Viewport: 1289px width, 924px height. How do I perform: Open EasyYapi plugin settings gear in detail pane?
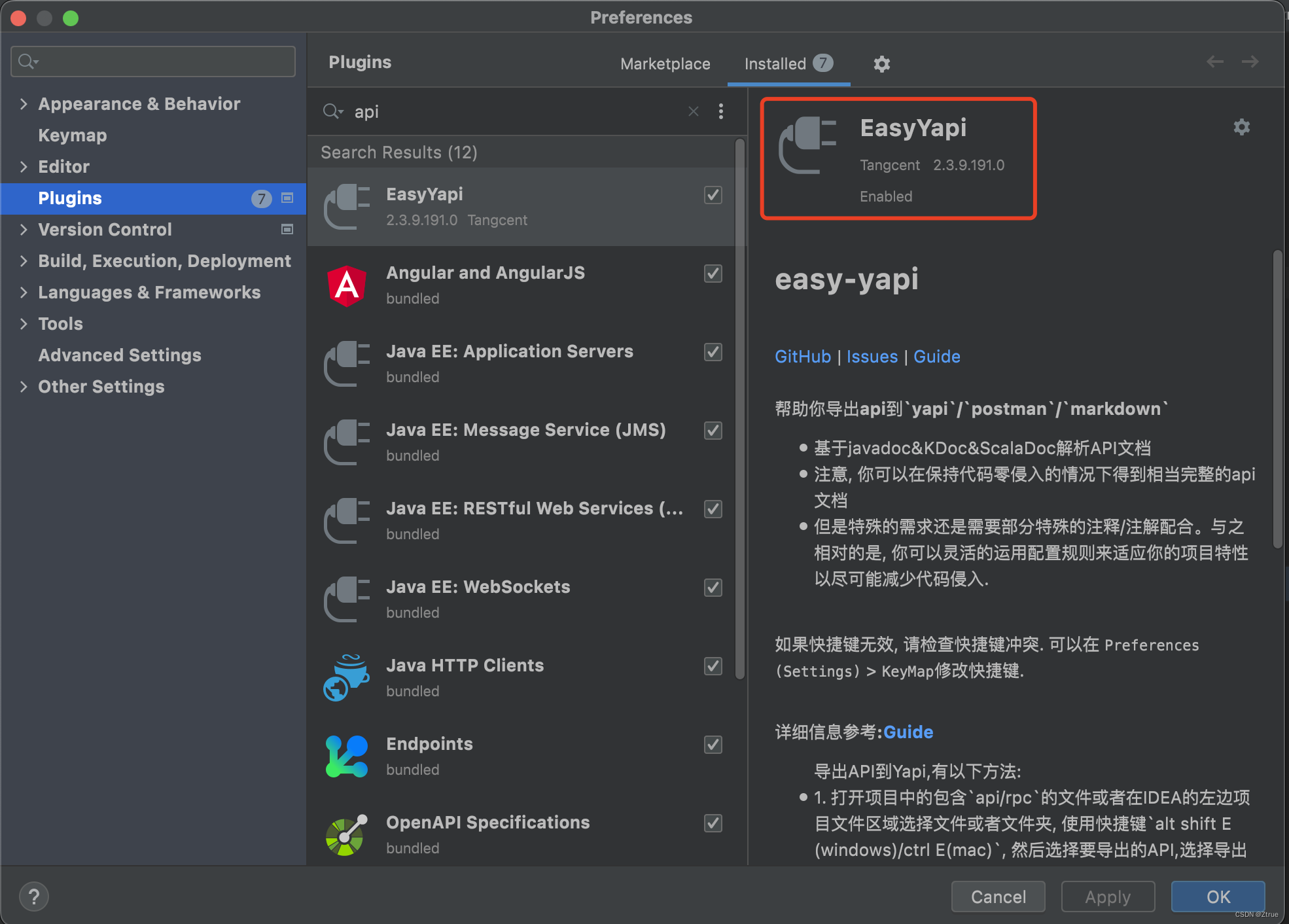[x=1241, y=127]
